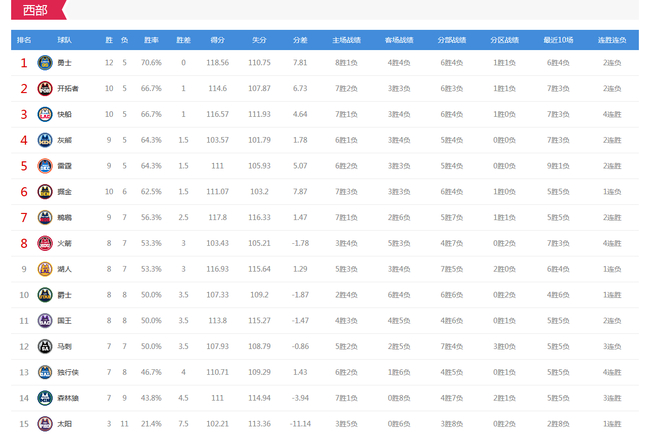Image resolution: width=650 pixels, height=436 pixels.
Task: Click the 国王 (Kings) team logo
Action: (45, 321)
